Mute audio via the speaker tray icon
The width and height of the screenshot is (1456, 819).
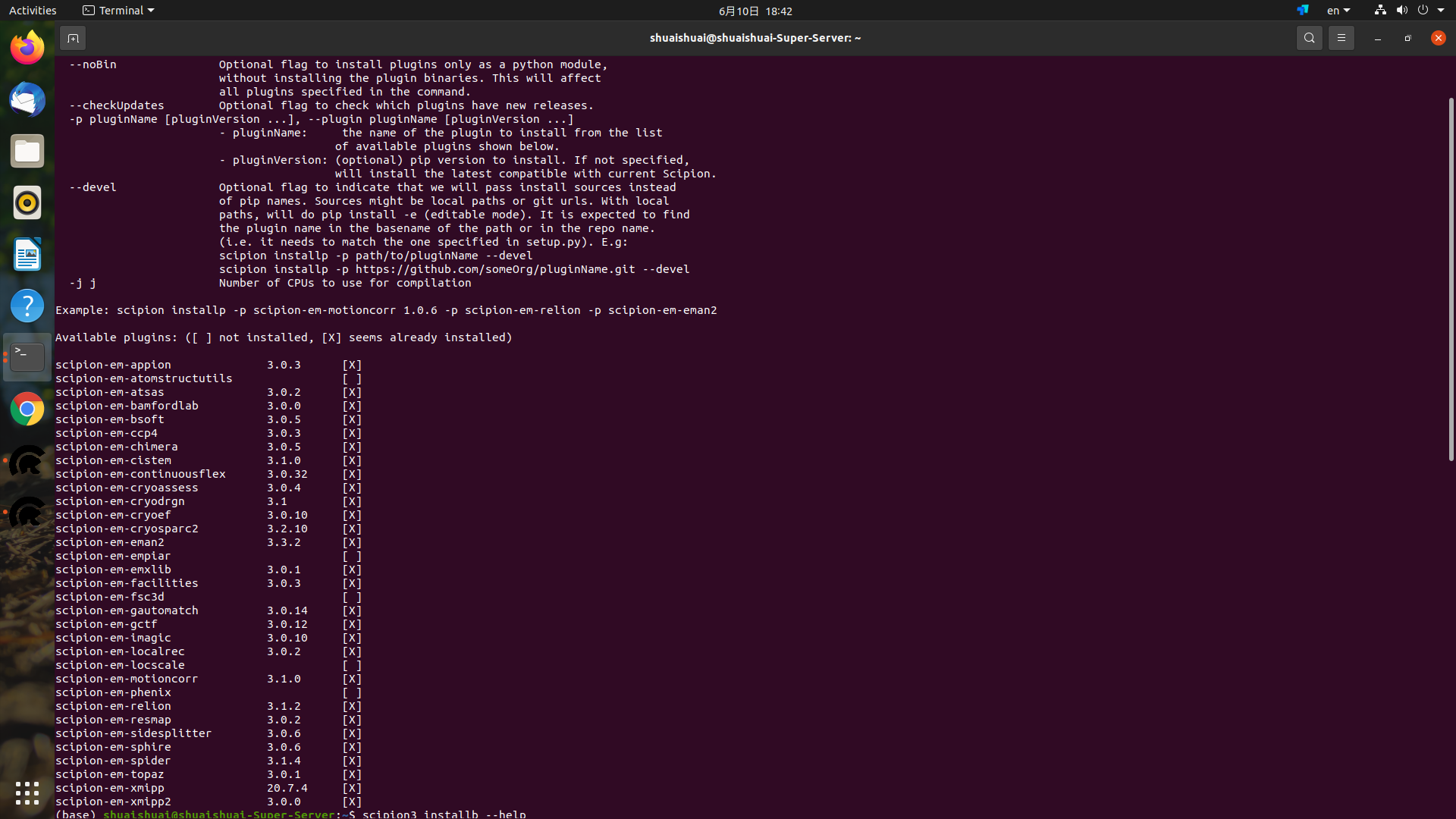click(1401, 10)
